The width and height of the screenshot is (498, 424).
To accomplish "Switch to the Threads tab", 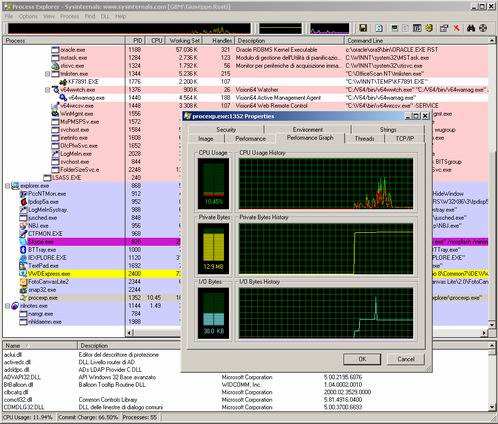I will 364,139.
